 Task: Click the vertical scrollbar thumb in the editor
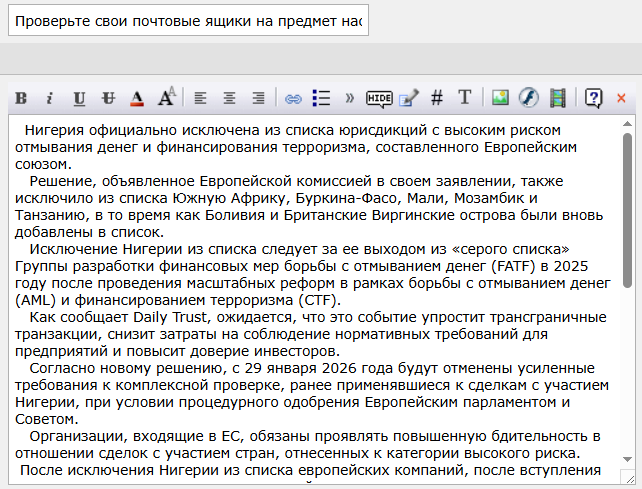point(627,210)
